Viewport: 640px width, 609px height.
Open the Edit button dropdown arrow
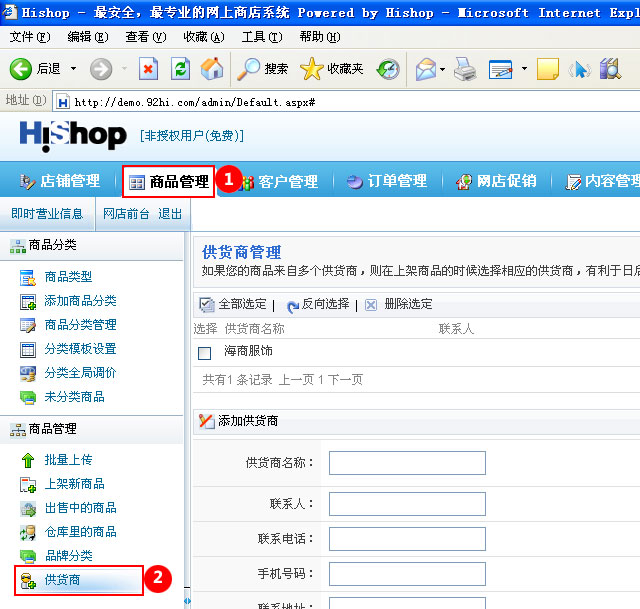(x=524, y=69)
